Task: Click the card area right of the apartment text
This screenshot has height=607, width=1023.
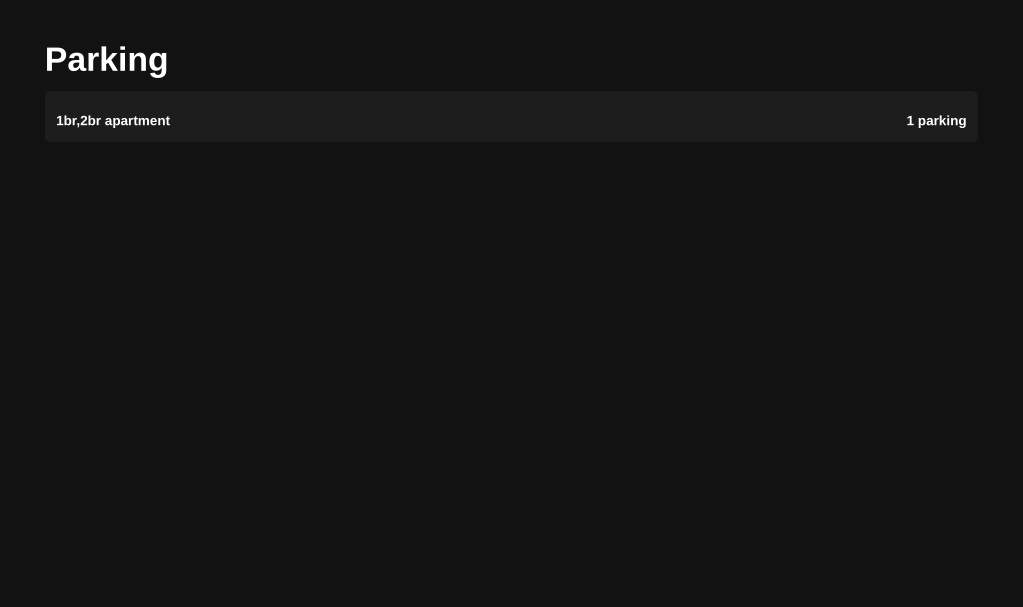Action: tap(326, 117)
